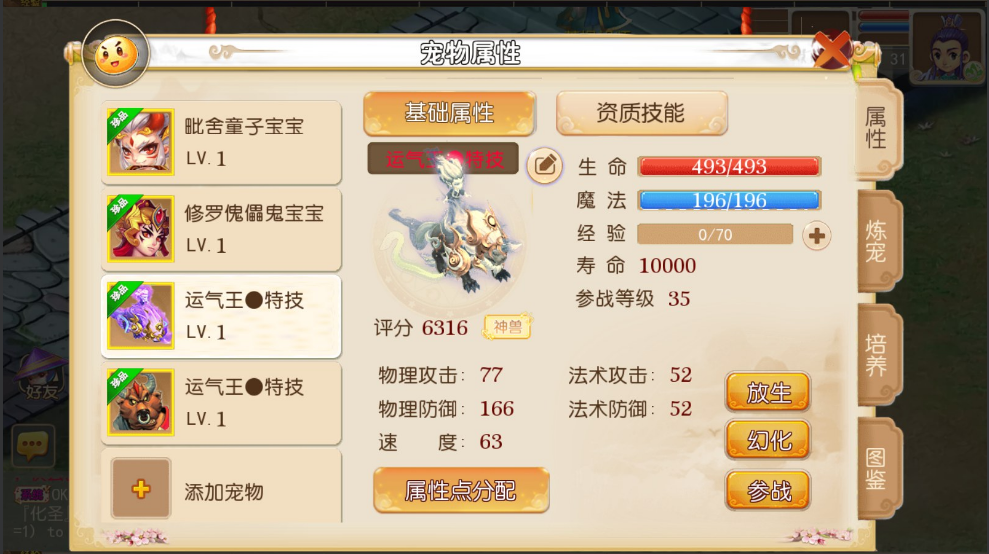This screenshot has width=989, height=554.
Task: Click the 参战 button
Action: click(768, 490)
